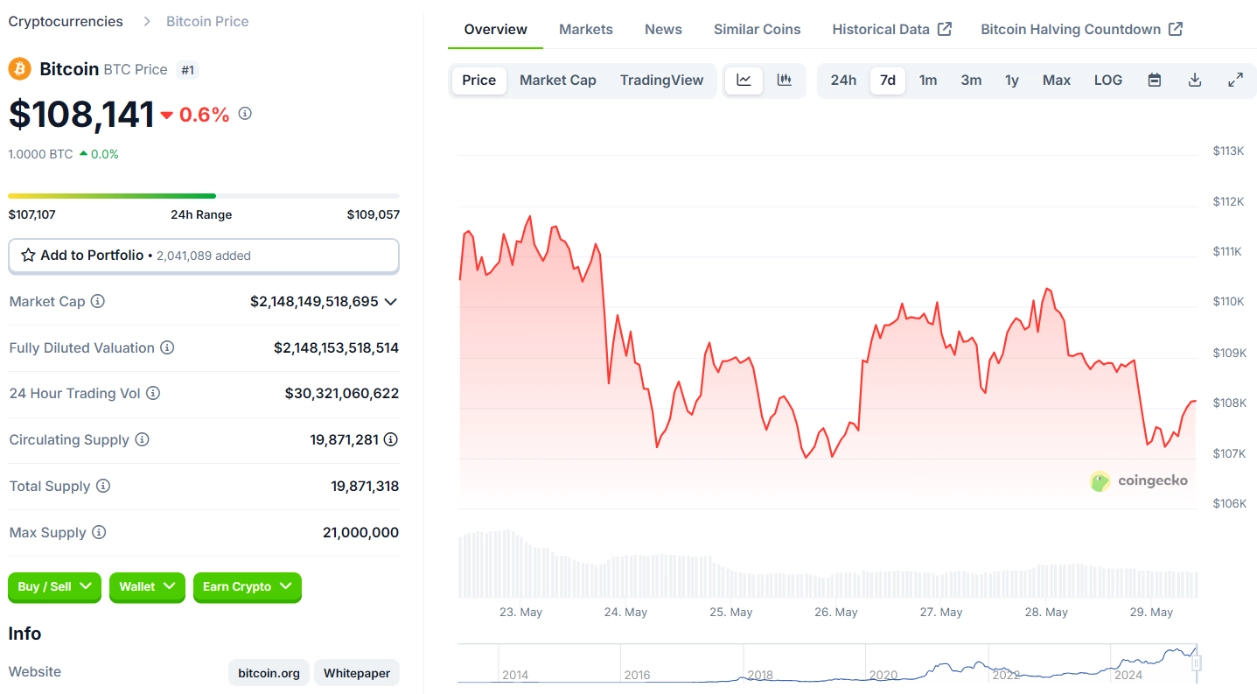1257x694 pixels.
Task: Click the info icon after 19,871,281 value
Action: tap(391, 440)
